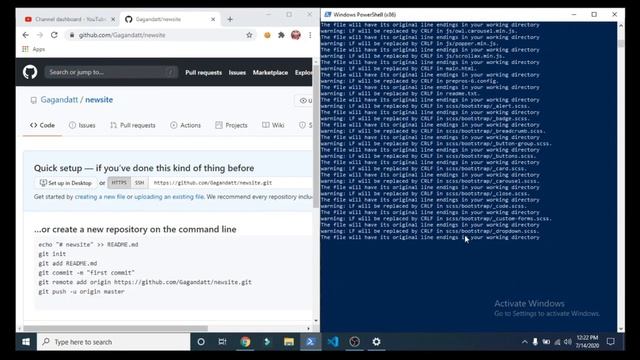Open the Action Center notifications

click(x=611, y=342)
